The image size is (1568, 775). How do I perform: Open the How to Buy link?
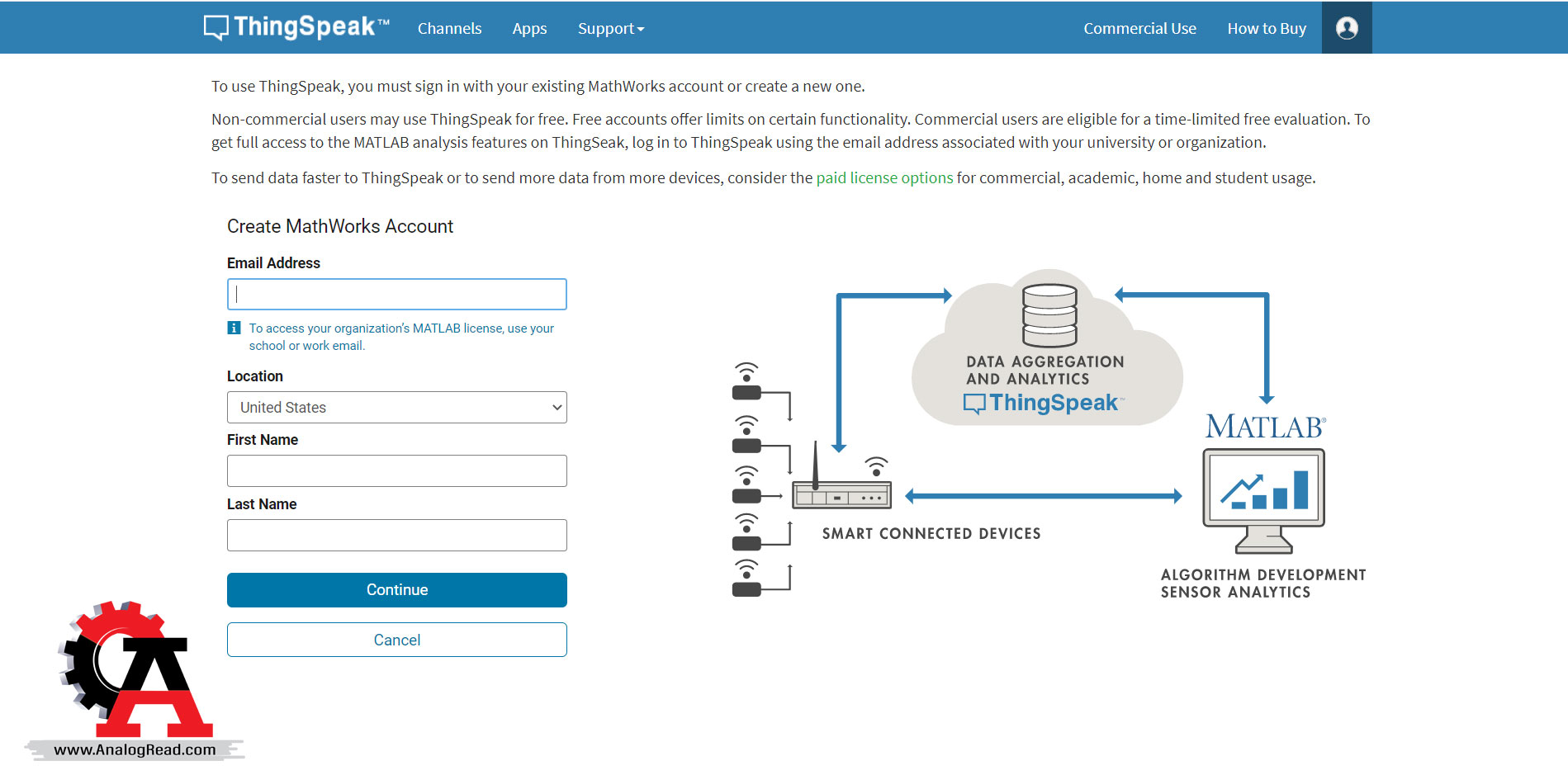pos(1267,28)
